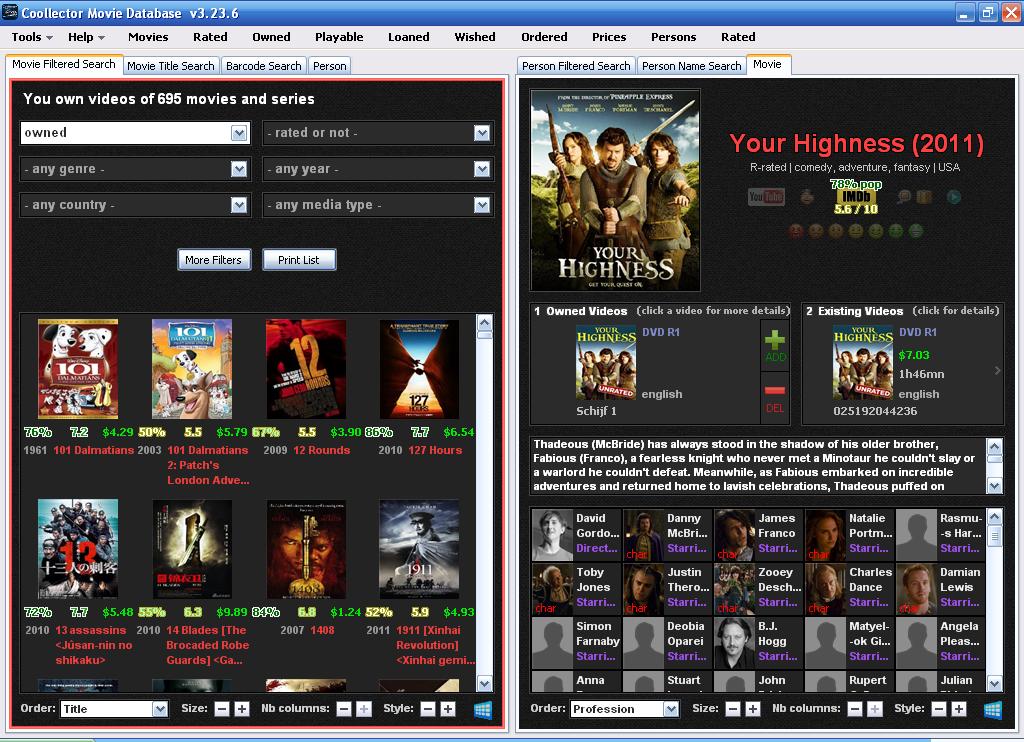Click the Windows-style icon in movie list footer
Viewport: 1024px width, 742px height.
point(483,710)
